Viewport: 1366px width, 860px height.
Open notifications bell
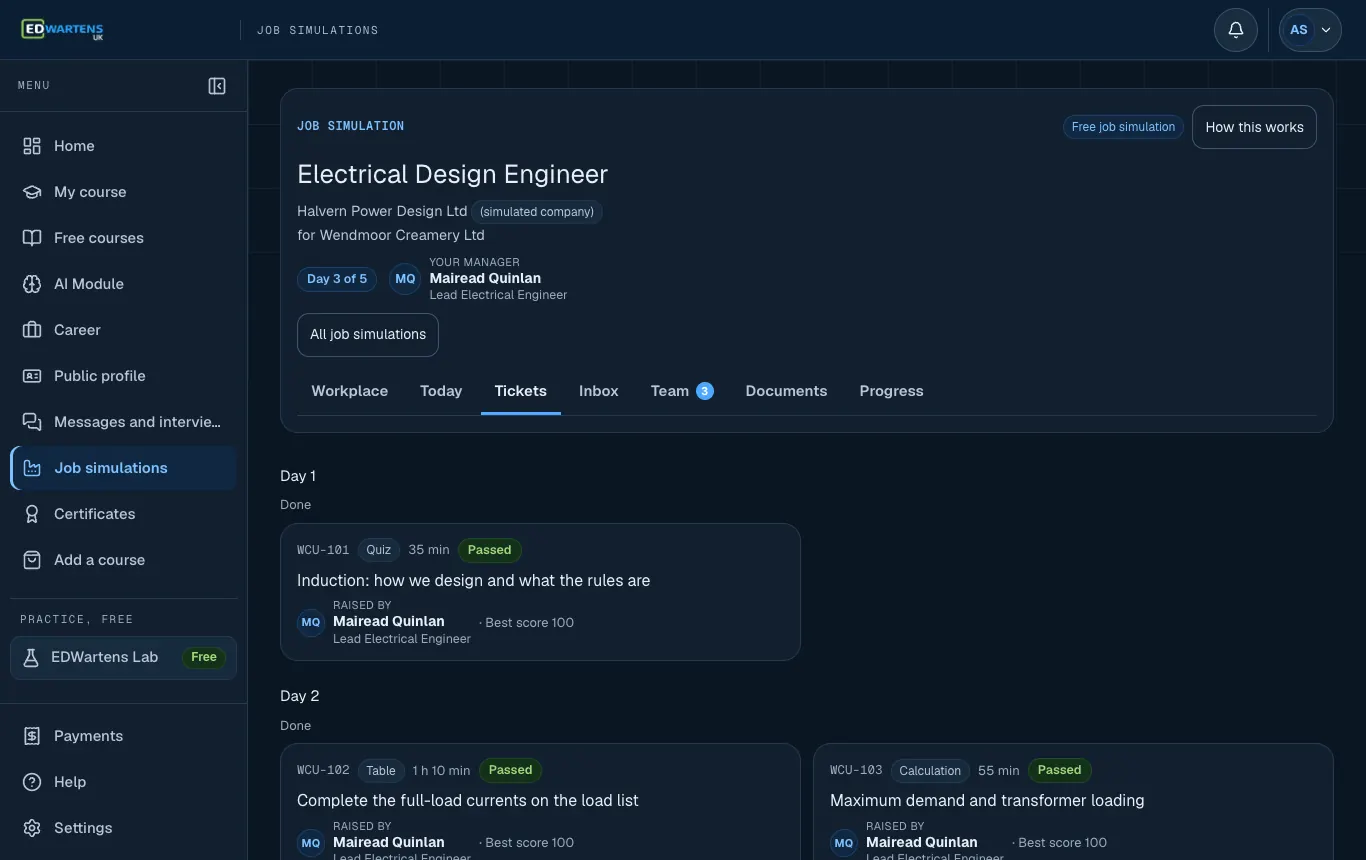(1236, 30)
